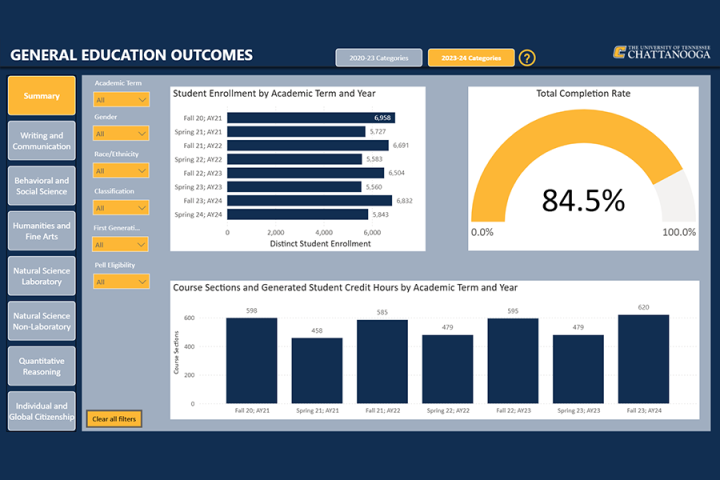Click the Individual and Global Citizenship button
The width and height of the screenshot is (720, 480).
coord(42,411)
